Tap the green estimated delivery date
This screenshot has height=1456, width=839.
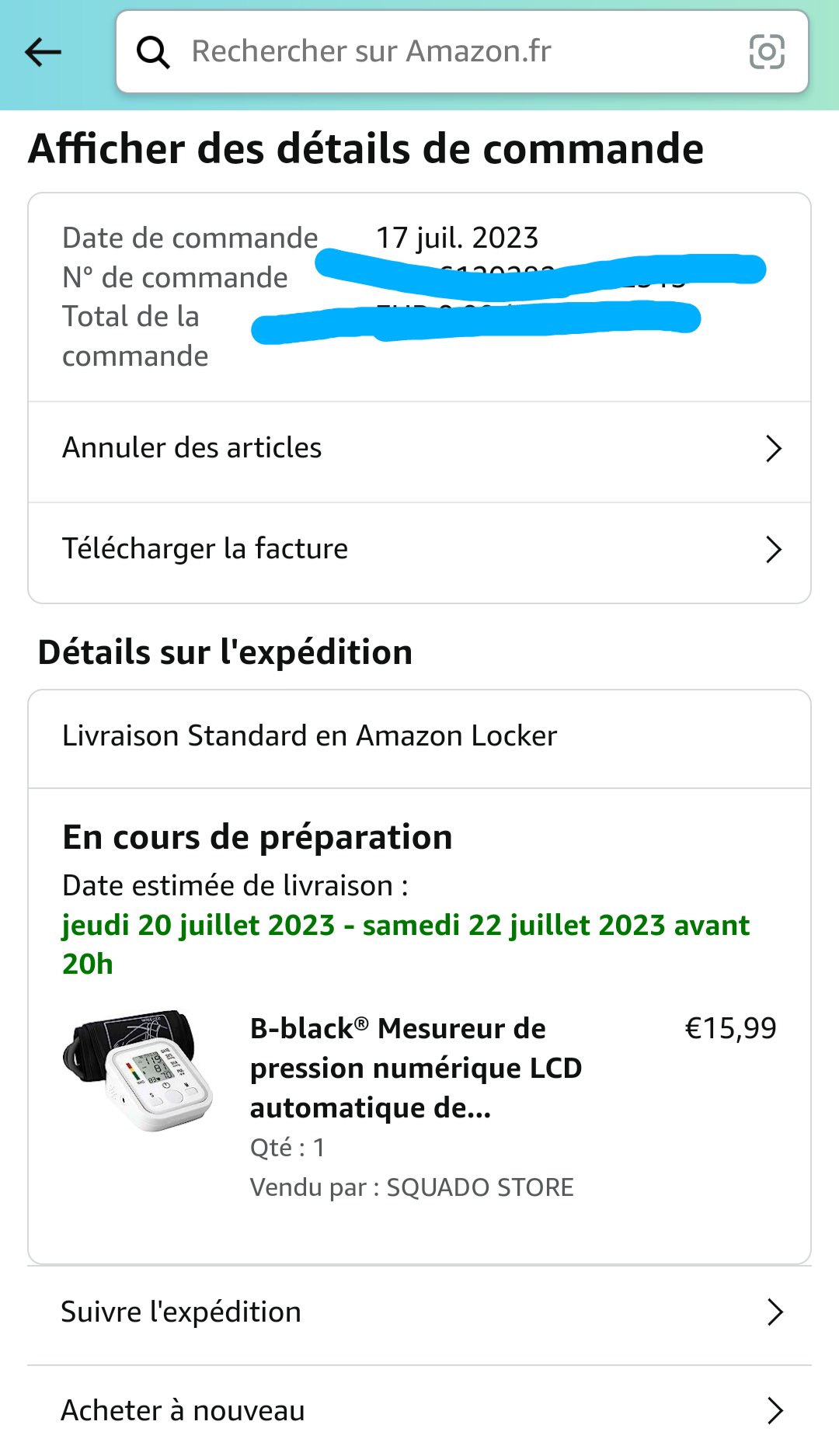[x=406, y=944]
